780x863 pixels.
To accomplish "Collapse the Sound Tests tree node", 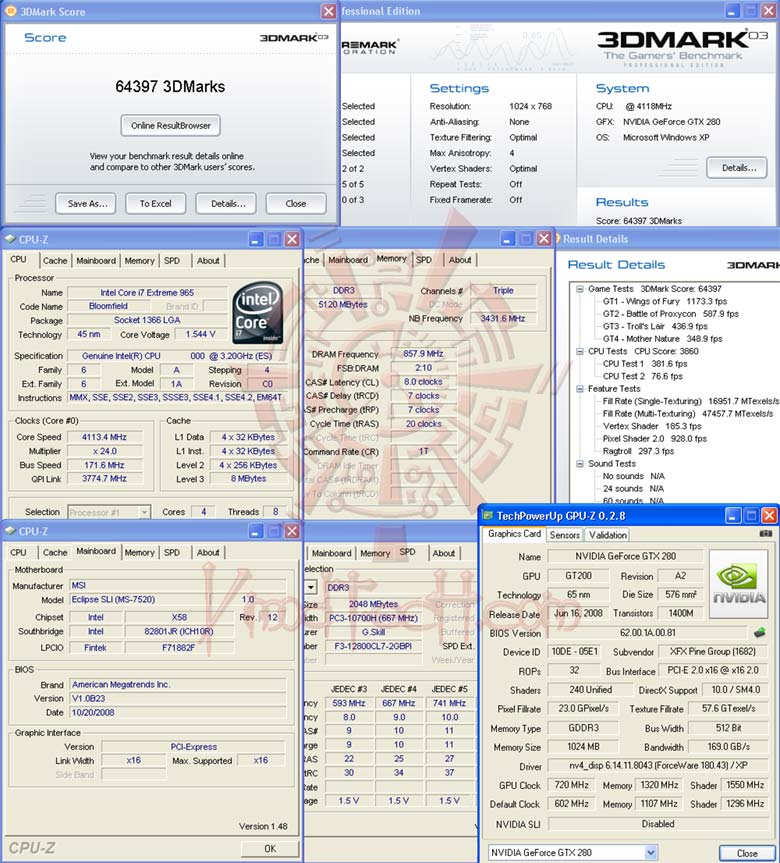I will (x=580, y=463).
